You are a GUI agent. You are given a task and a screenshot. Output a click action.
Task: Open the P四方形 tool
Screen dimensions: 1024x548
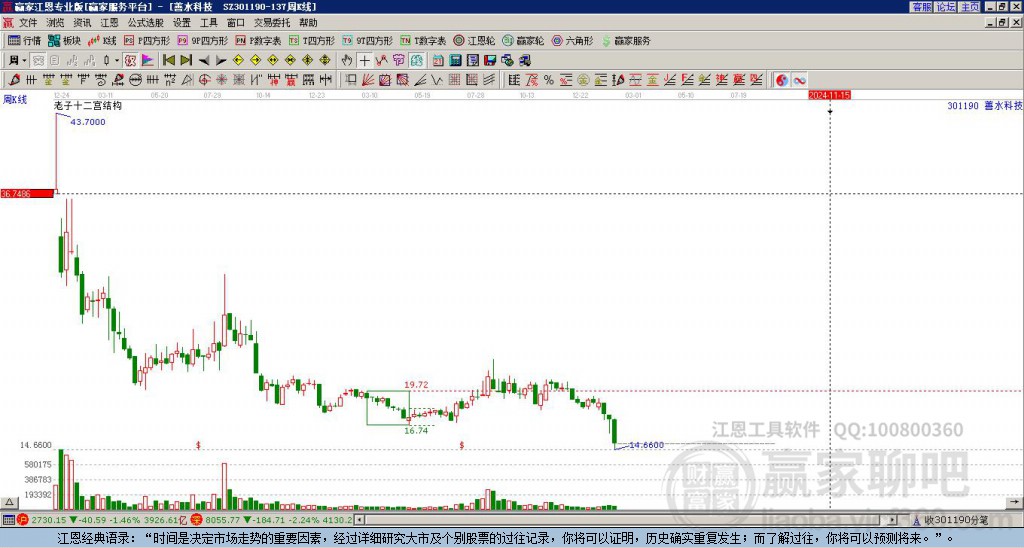point(147,40)
